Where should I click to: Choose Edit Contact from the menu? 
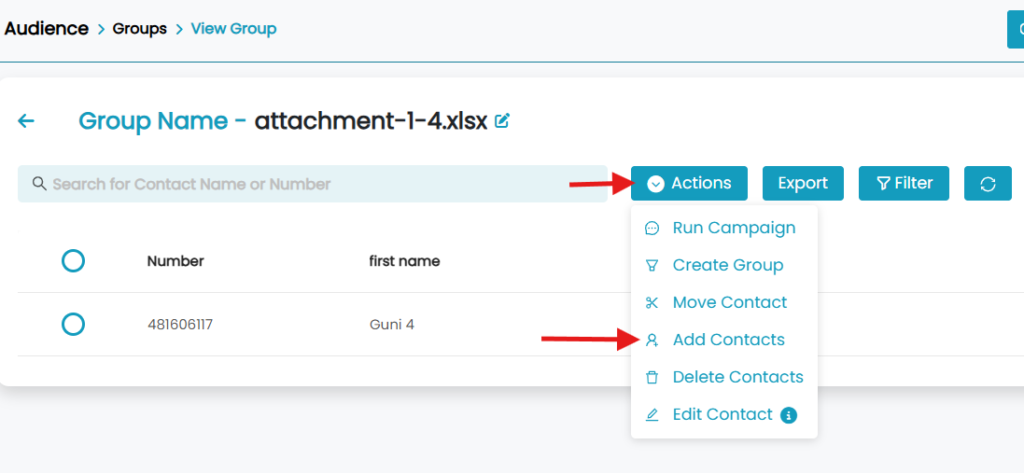point(722,415)
